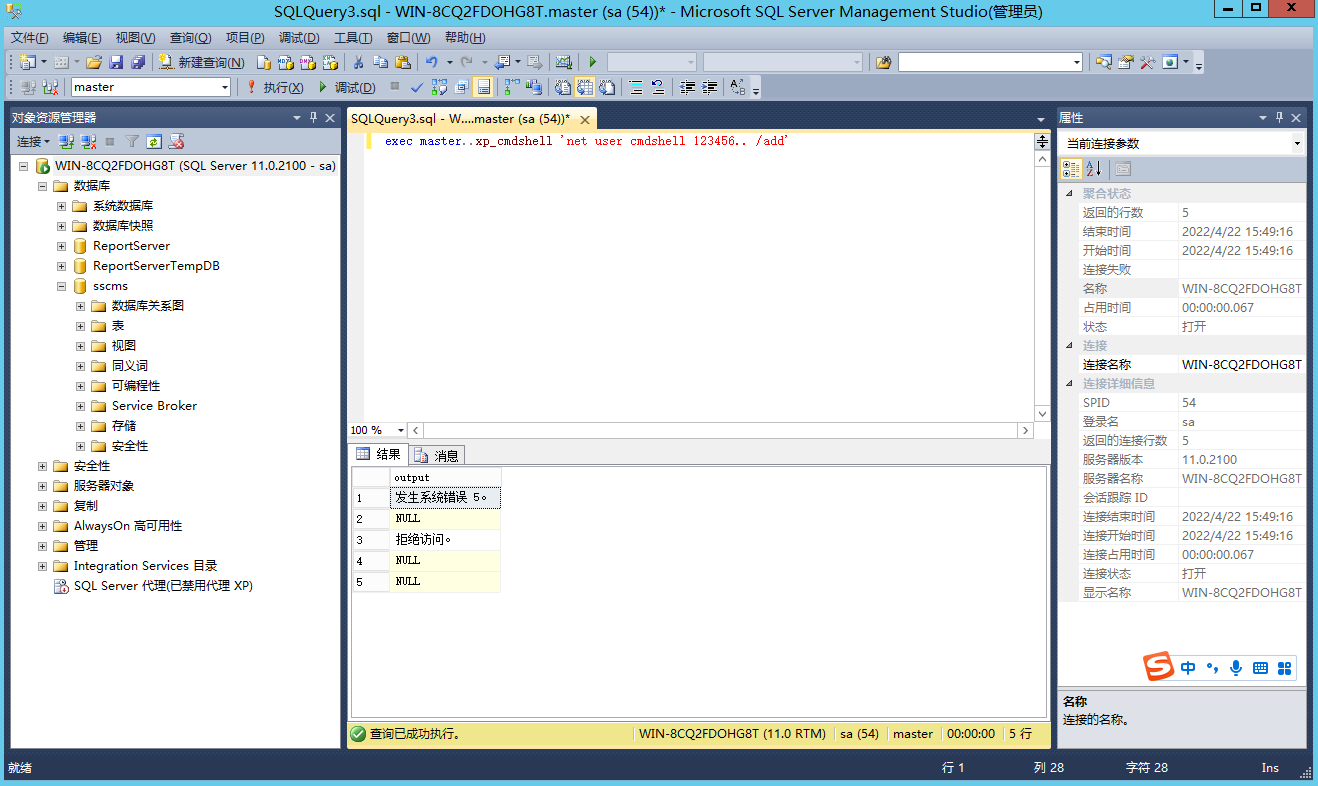
Task: Expand the 表 folder under sscms
Action: point(80,326)
